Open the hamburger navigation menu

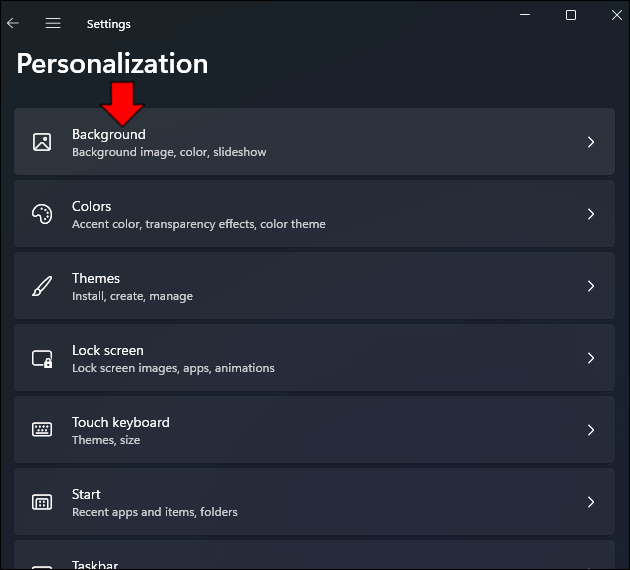(x=53, y=23)
